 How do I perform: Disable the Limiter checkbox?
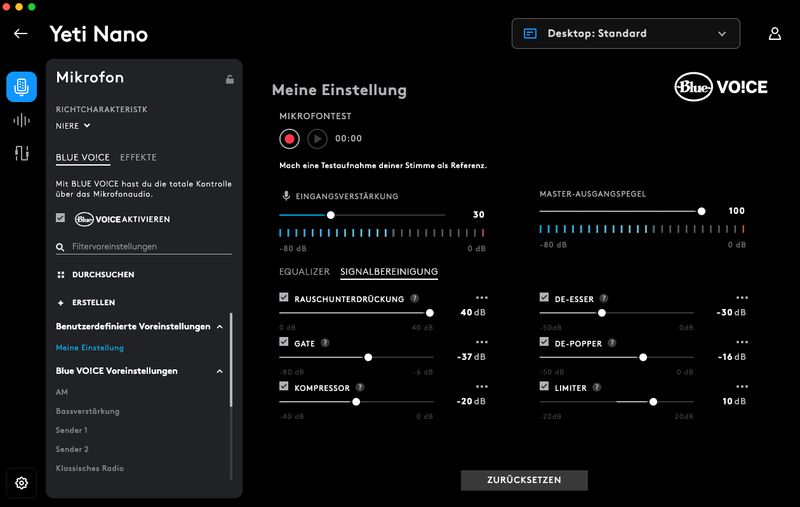(x=544, y=386)
